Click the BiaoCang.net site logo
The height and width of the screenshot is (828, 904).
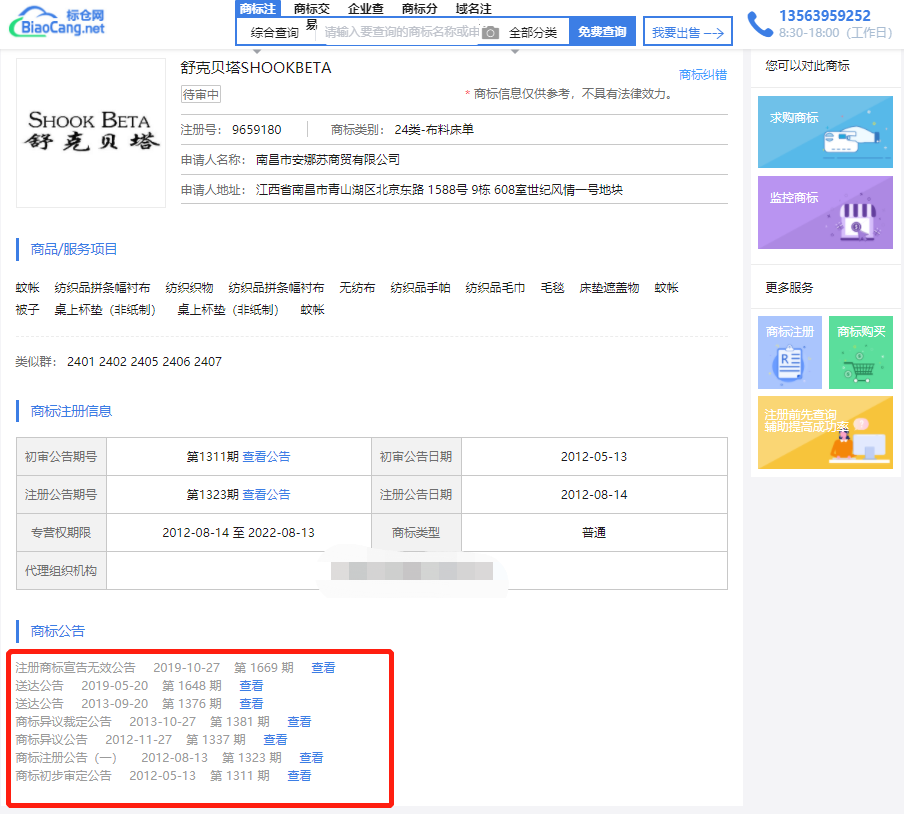(x=63, y=22)
